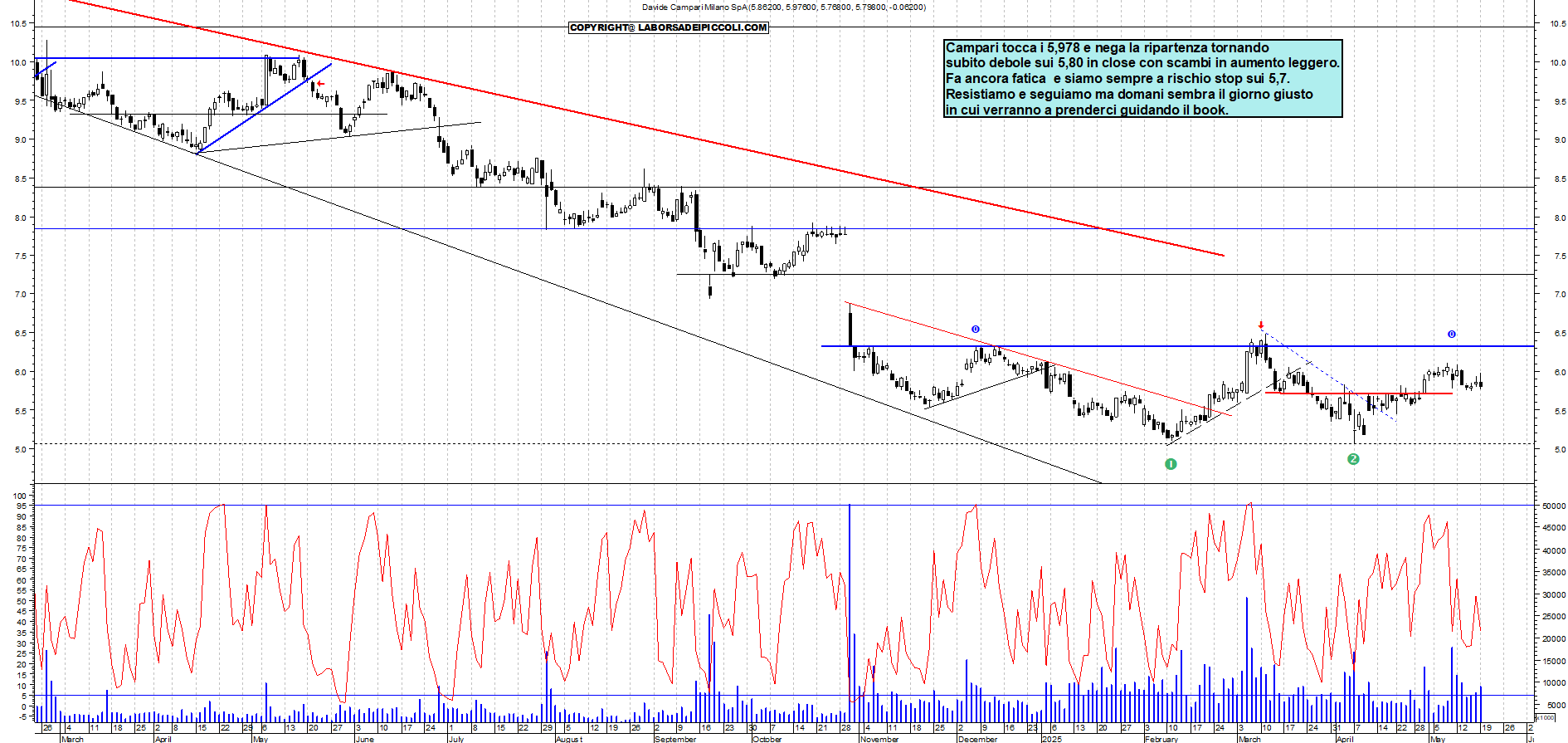1568x743 pixels.
Task: Click the 5.0 value on the left price axis
Action: pos(20,450)
